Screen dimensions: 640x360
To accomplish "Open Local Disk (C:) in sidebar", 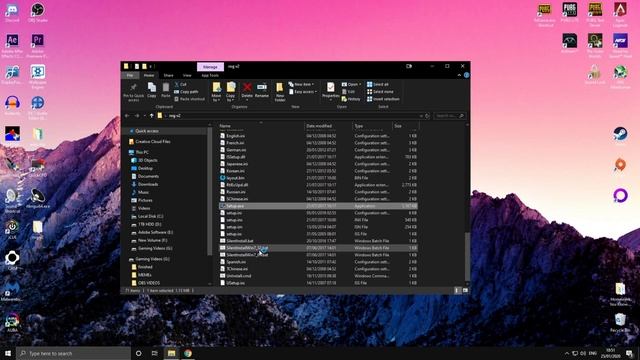I will click(x=147, y=216).
